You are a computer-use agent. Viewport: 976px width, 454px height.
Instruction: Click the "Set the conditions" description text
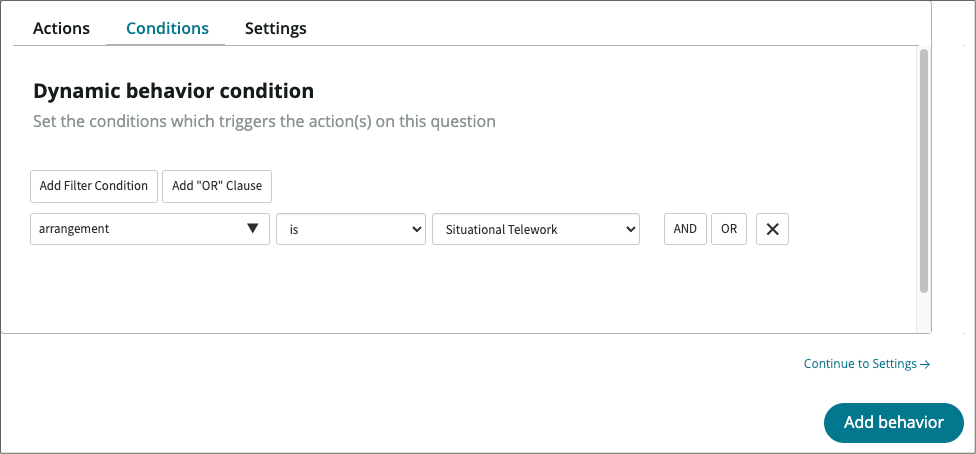pos(264,122)
